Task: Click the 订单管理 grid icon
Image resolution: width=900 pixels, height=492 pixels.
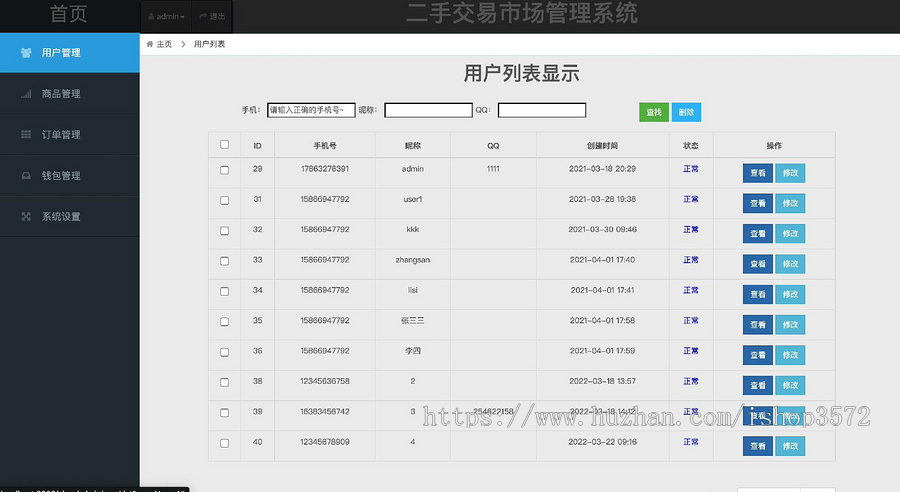Action: point(26,134)
